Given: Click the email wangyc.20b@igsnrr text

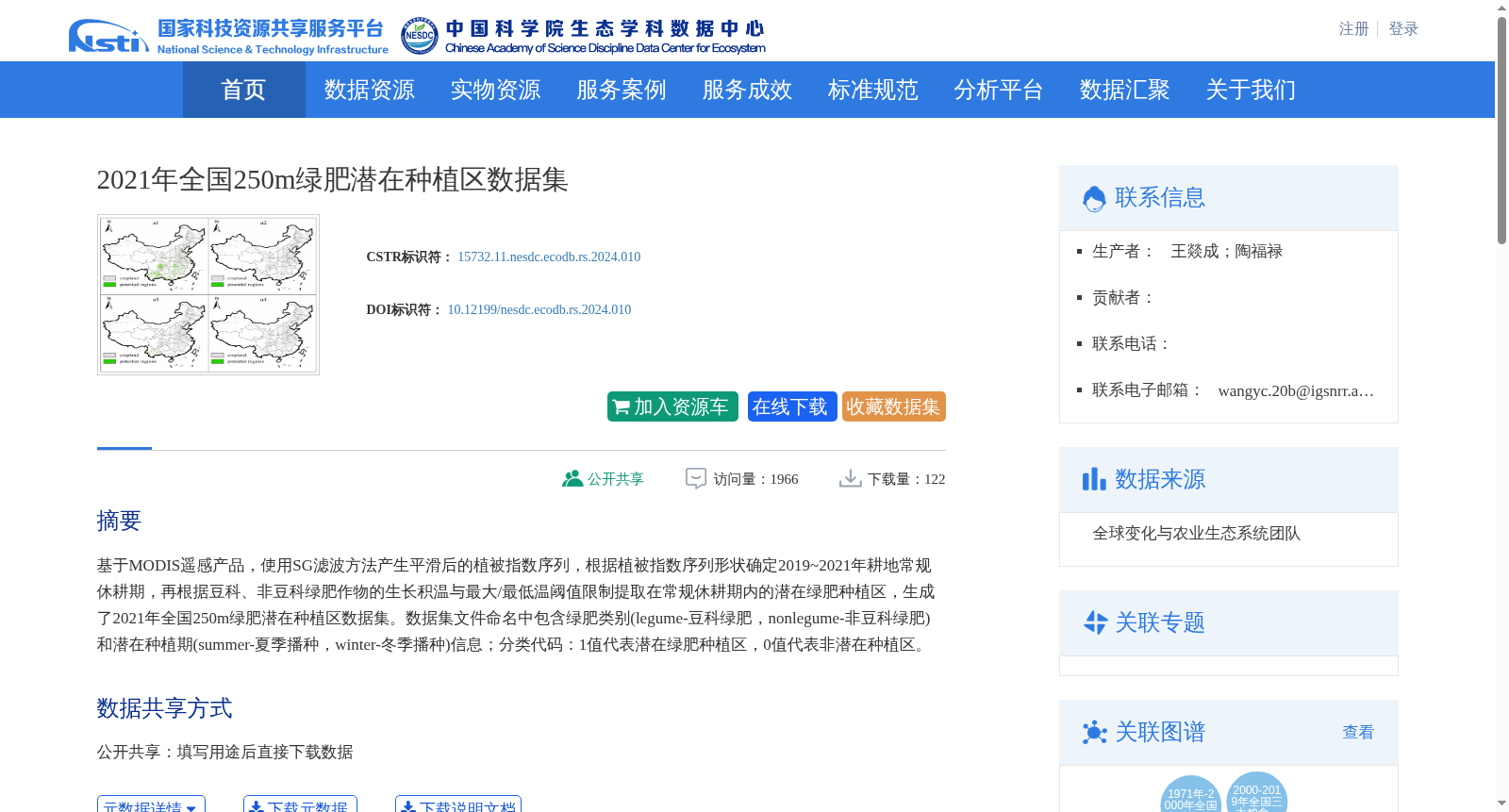Looking at the screenshot, I should point(1296,390).
